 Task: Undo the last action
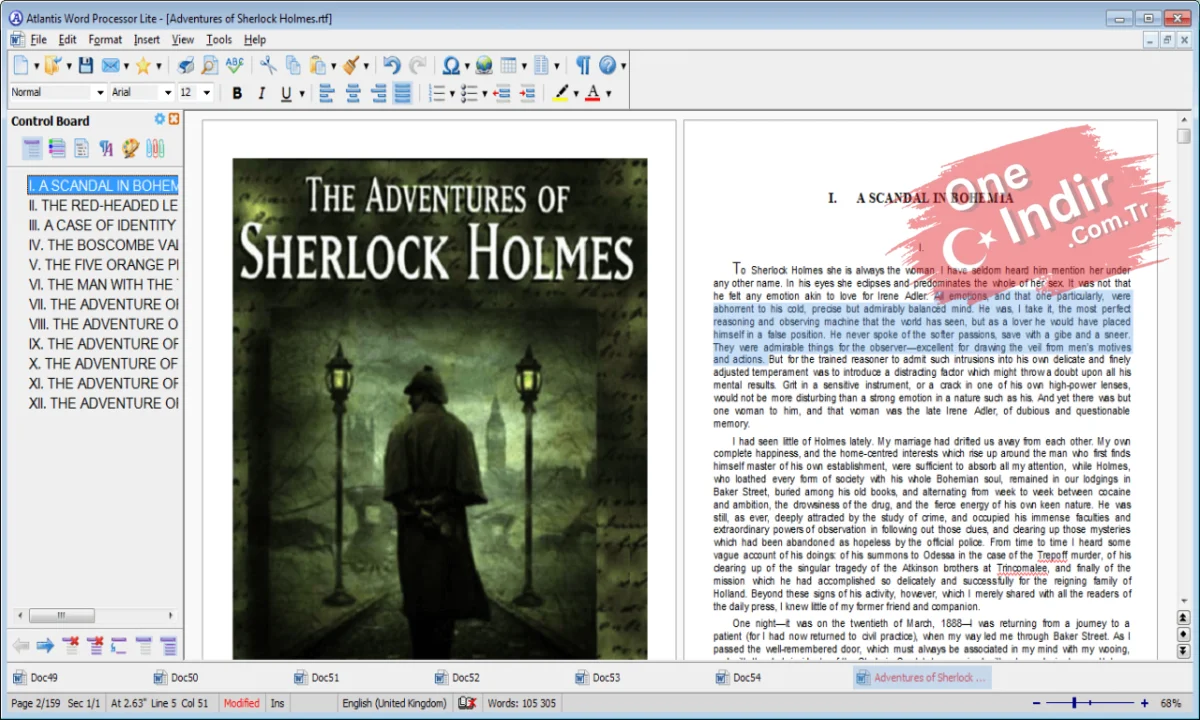click(392, 66)
